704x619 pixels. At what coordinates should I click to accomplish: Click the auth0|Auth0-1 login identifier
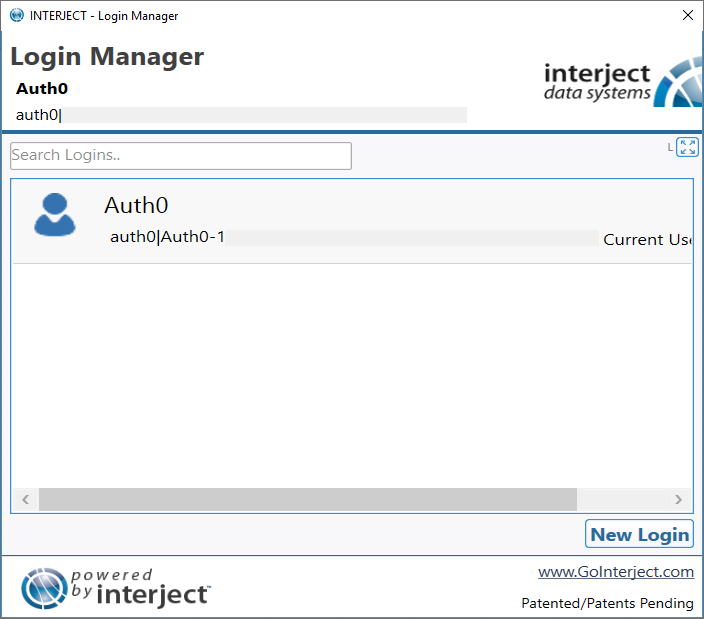click(x=167, y=237)
